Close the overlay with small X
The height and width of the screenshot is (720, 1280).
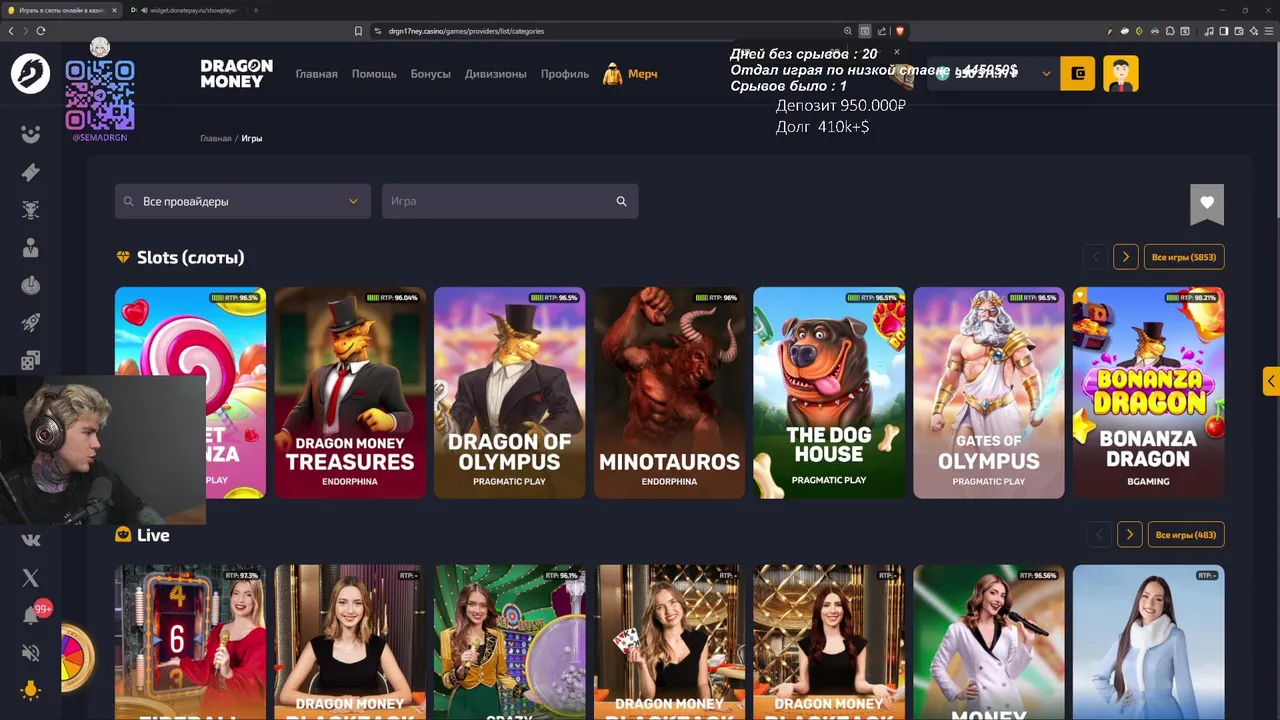(x=897, y=51)
